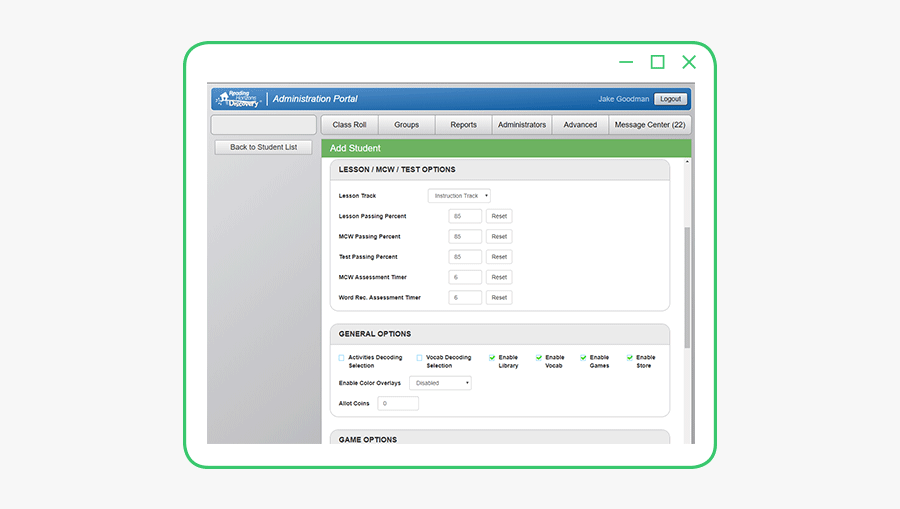The width and height of the screenshot is (900, 509).
Task: Enable Vocab Decoding Selection checkbox
Action: (420, 357)
